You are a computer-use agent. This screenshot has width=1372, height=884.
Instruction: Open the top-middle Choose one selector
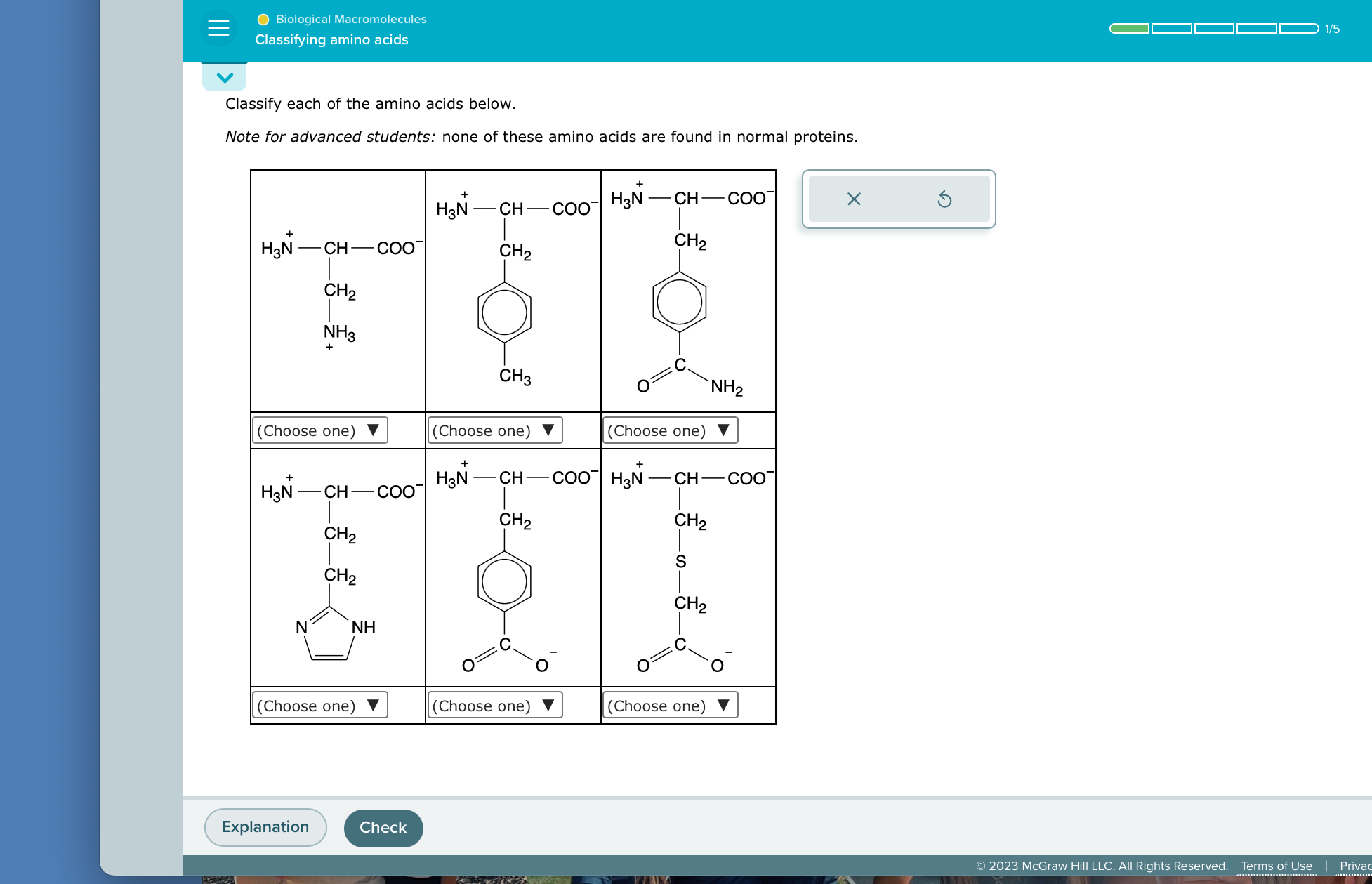(x=494, y=430)
